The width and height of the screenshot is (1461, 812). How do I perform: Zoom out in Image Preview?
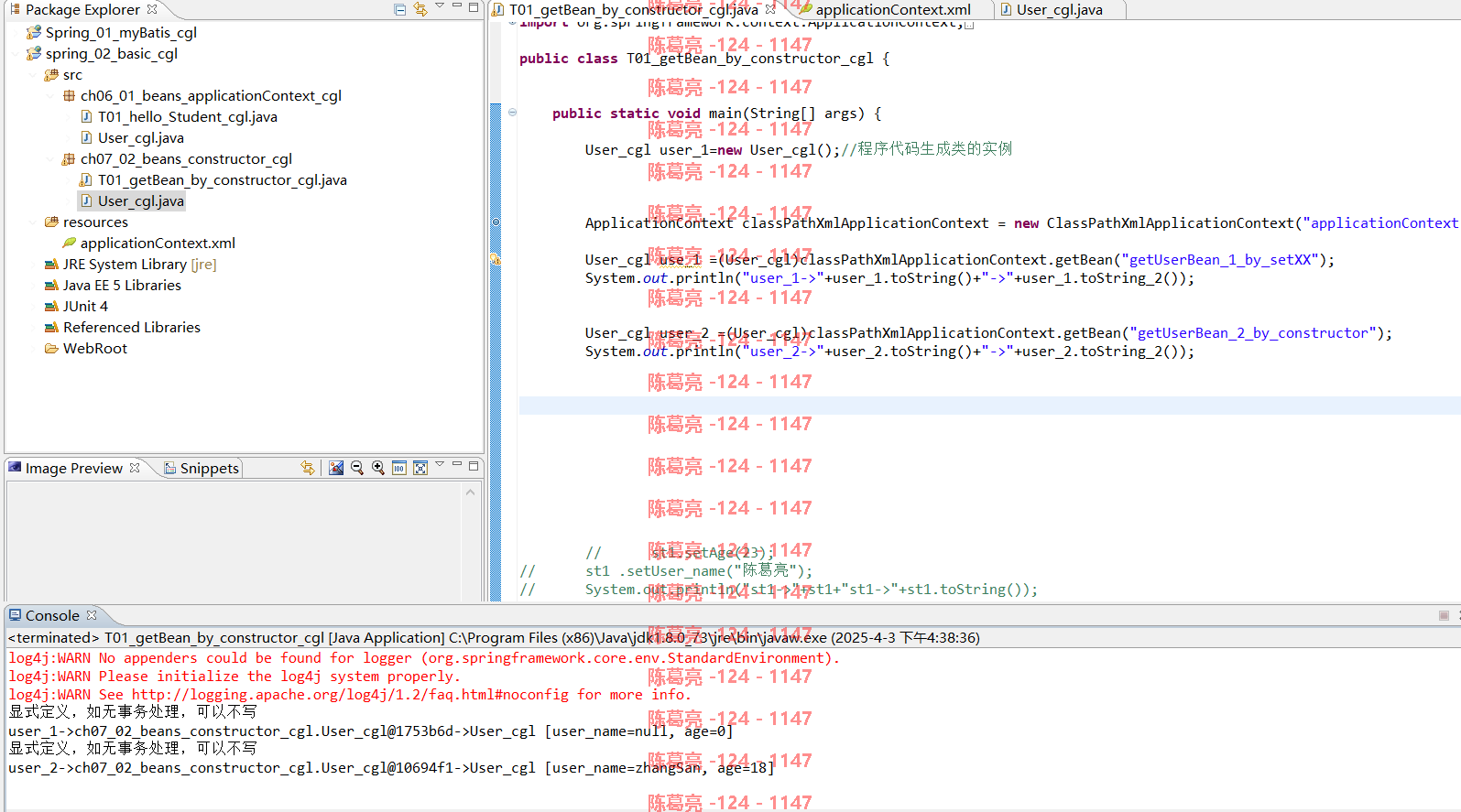coord(357,468)
